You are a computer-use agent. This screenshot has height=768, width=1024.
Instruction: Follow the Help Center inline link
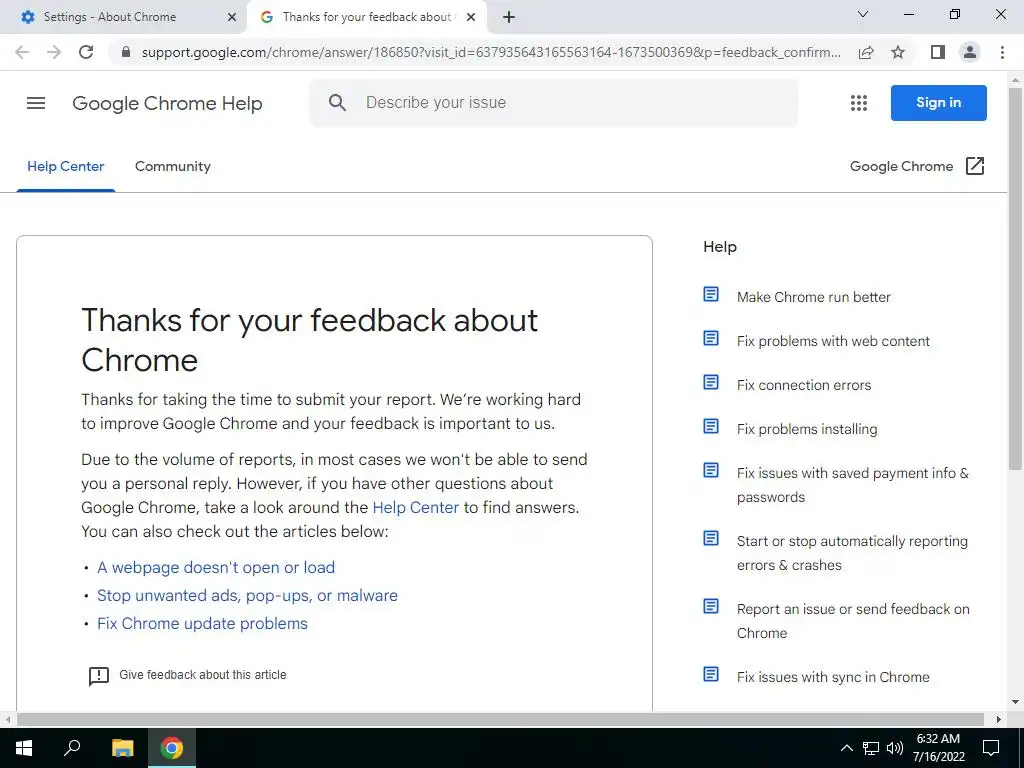[415, 507]
